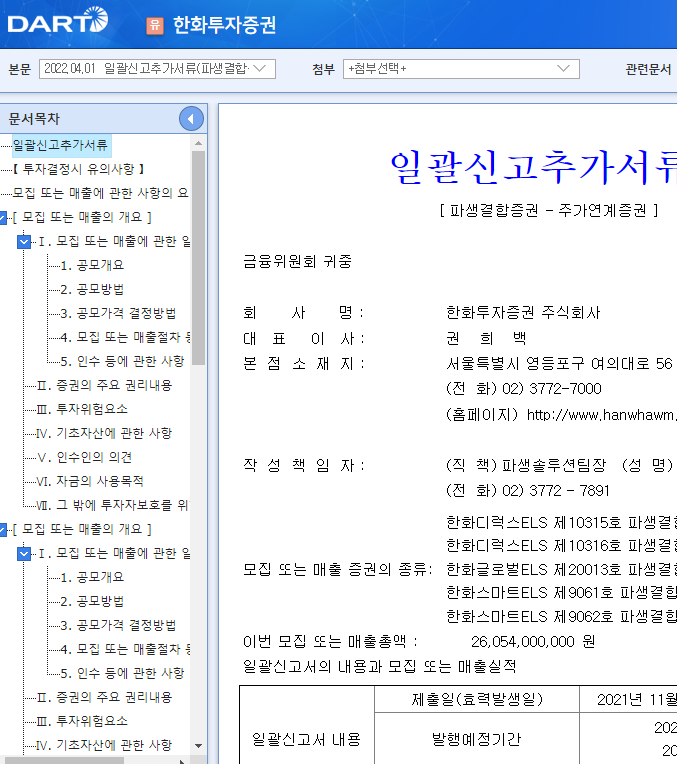Click the tree horizontal scrollbar thumb
677x764 pixels.
pyautogui.click(x=62, y=761)
